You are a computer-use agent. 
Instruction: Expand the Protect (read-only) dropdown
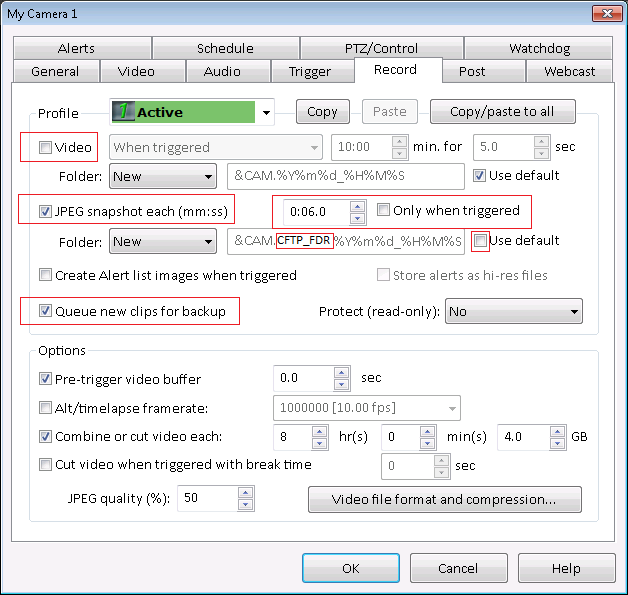(x=573, y=312)
